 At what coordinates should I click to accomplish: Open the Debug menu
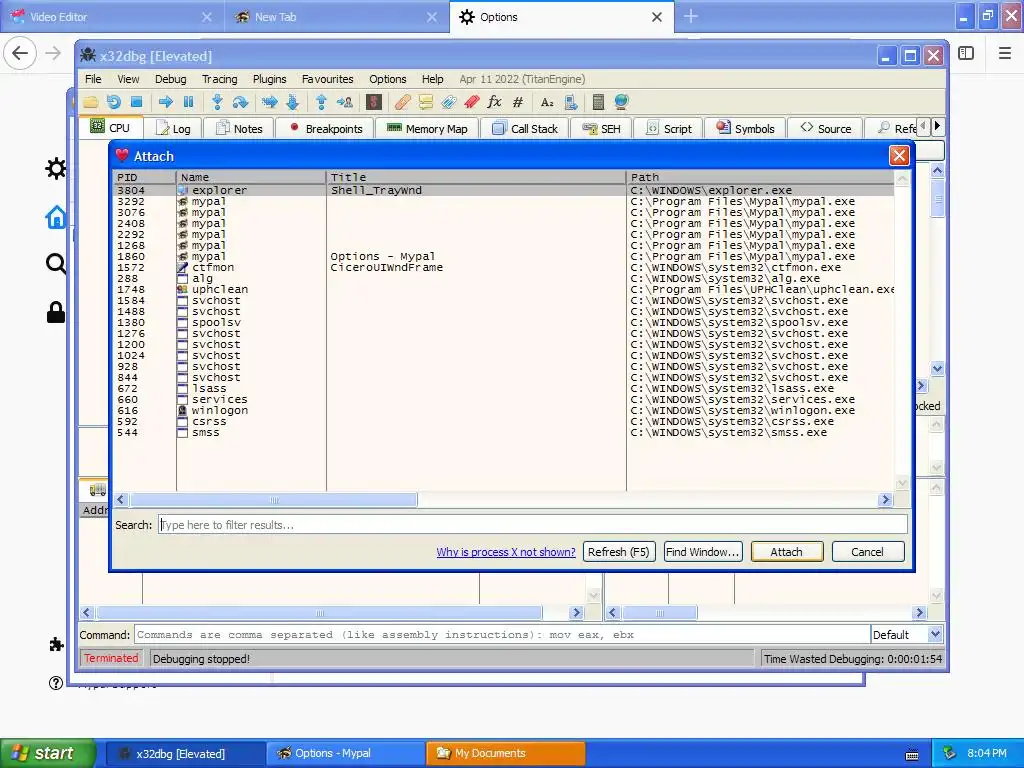[x=170, y=79]
